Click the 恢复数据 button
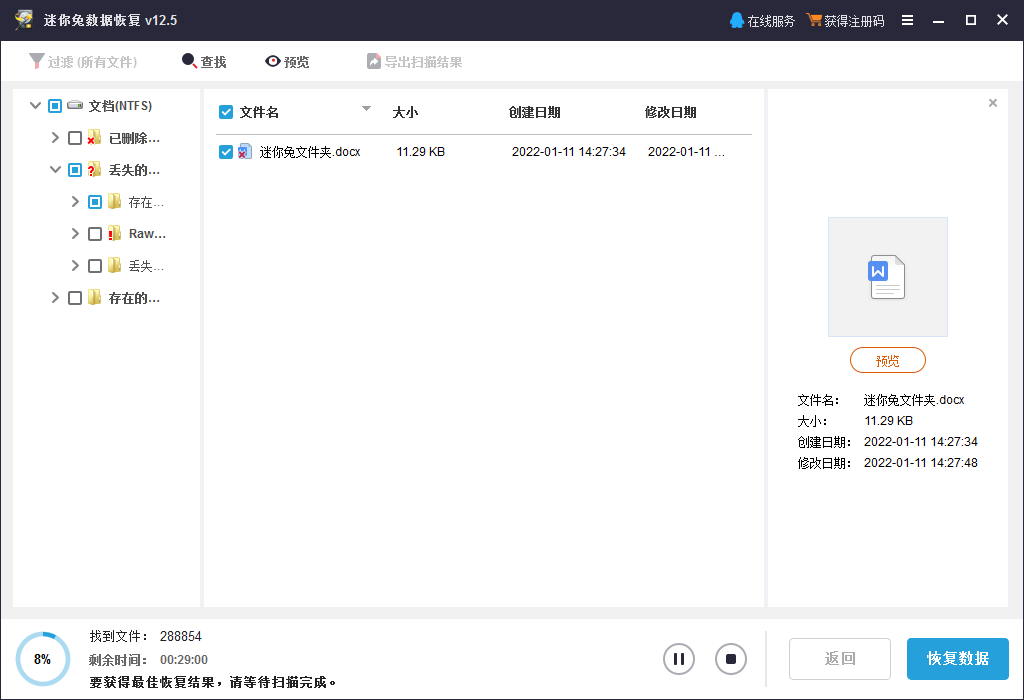Viewport: 1024px width, 700px height. pyautogui.click(x=957, y=659)
